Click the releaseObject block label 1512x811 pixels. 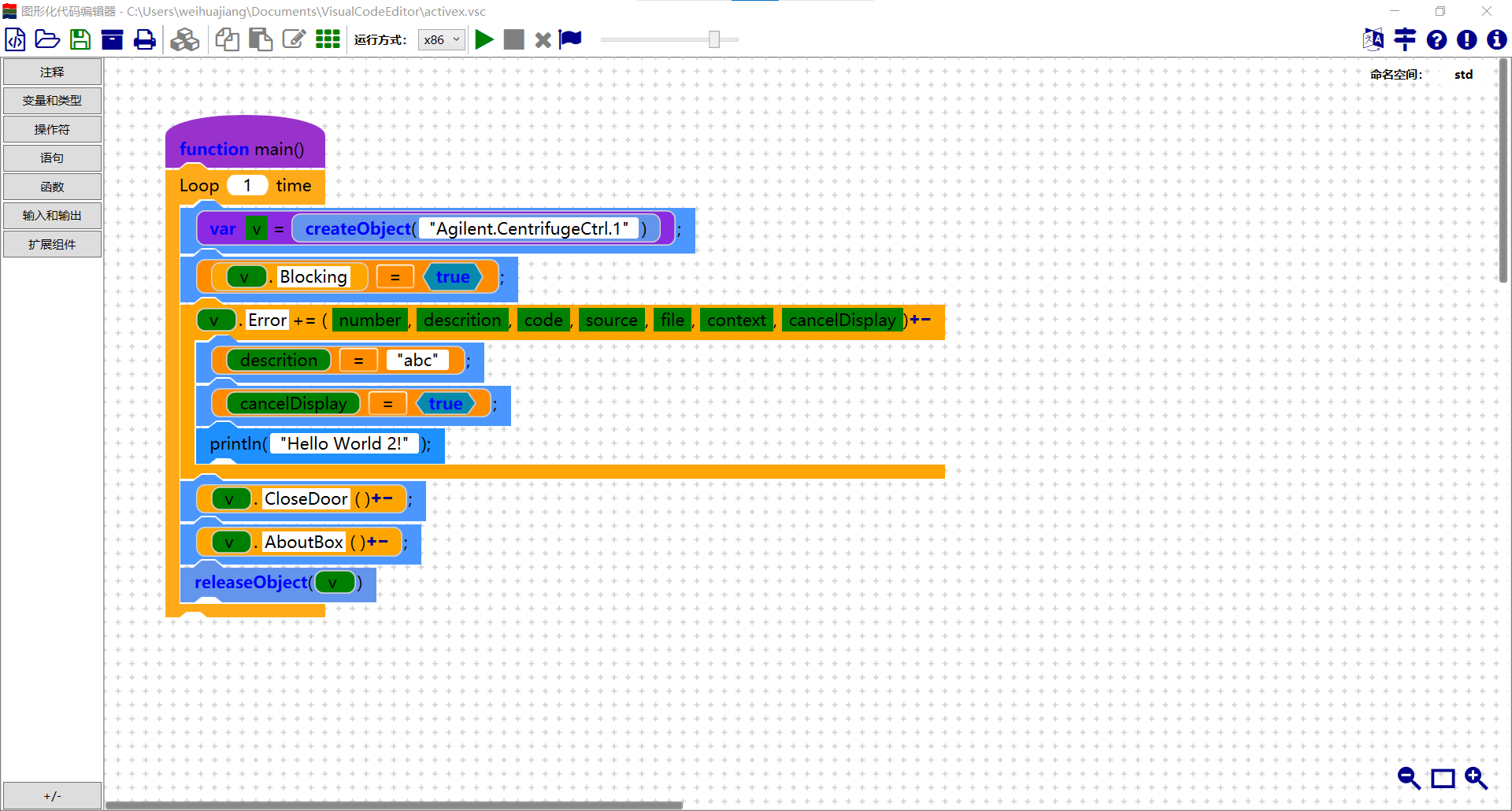pyautogui.click(x=251, y=582)
